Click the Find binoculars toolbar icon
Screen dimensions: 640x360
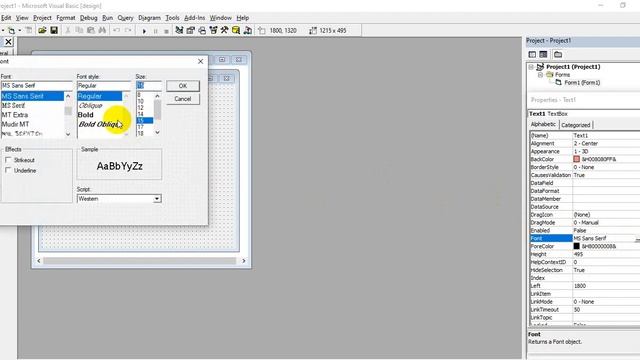click(x=102, y=30)
